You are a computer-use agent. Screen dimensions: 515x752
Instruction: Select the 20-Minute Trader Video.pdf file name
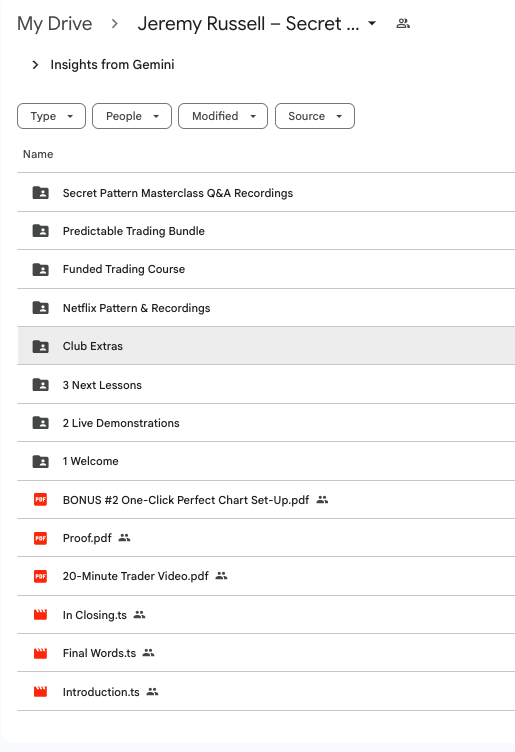136,576
